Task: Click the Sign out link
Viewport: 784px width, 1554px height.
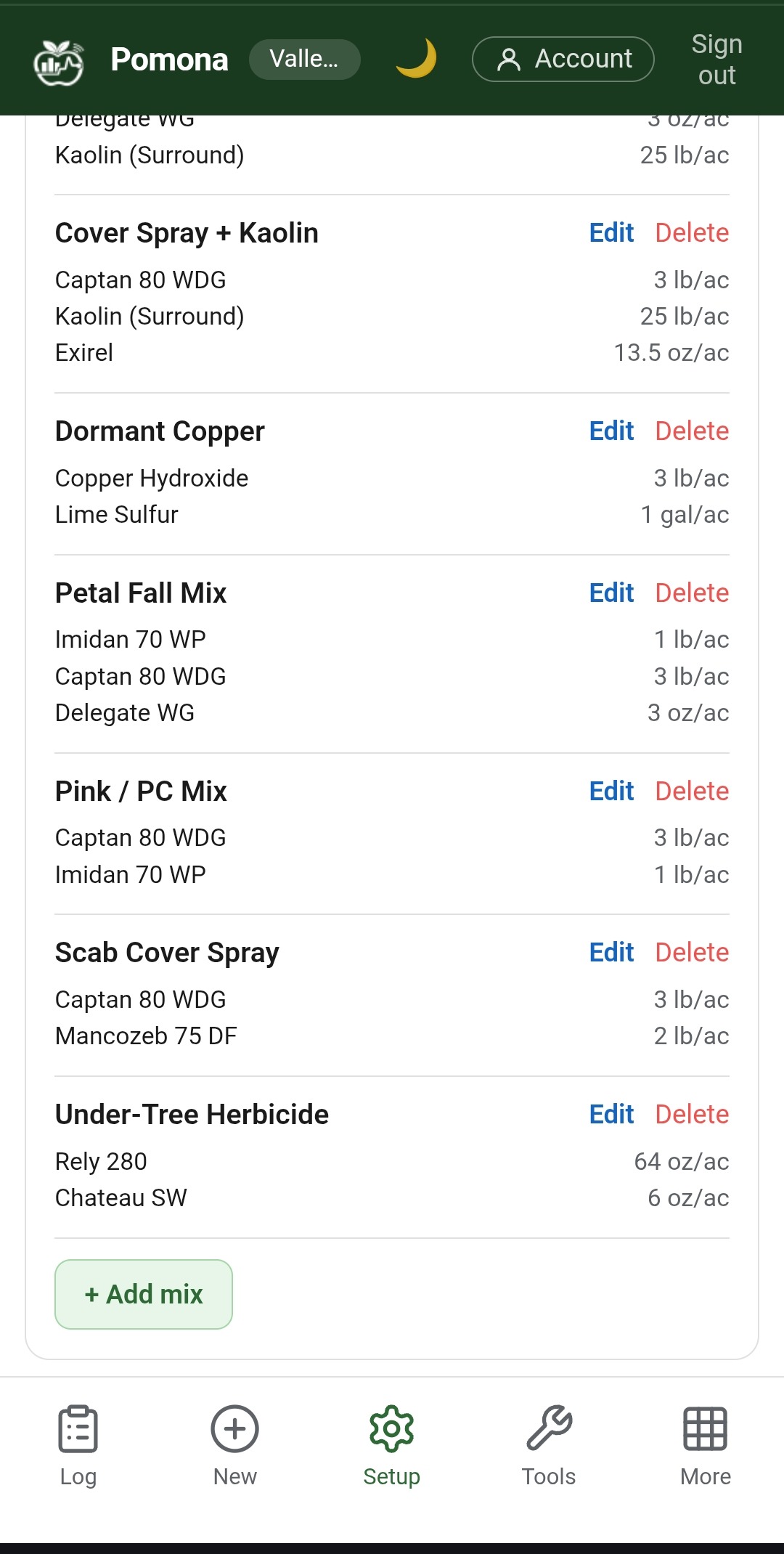Action: [x=716, y=60]
